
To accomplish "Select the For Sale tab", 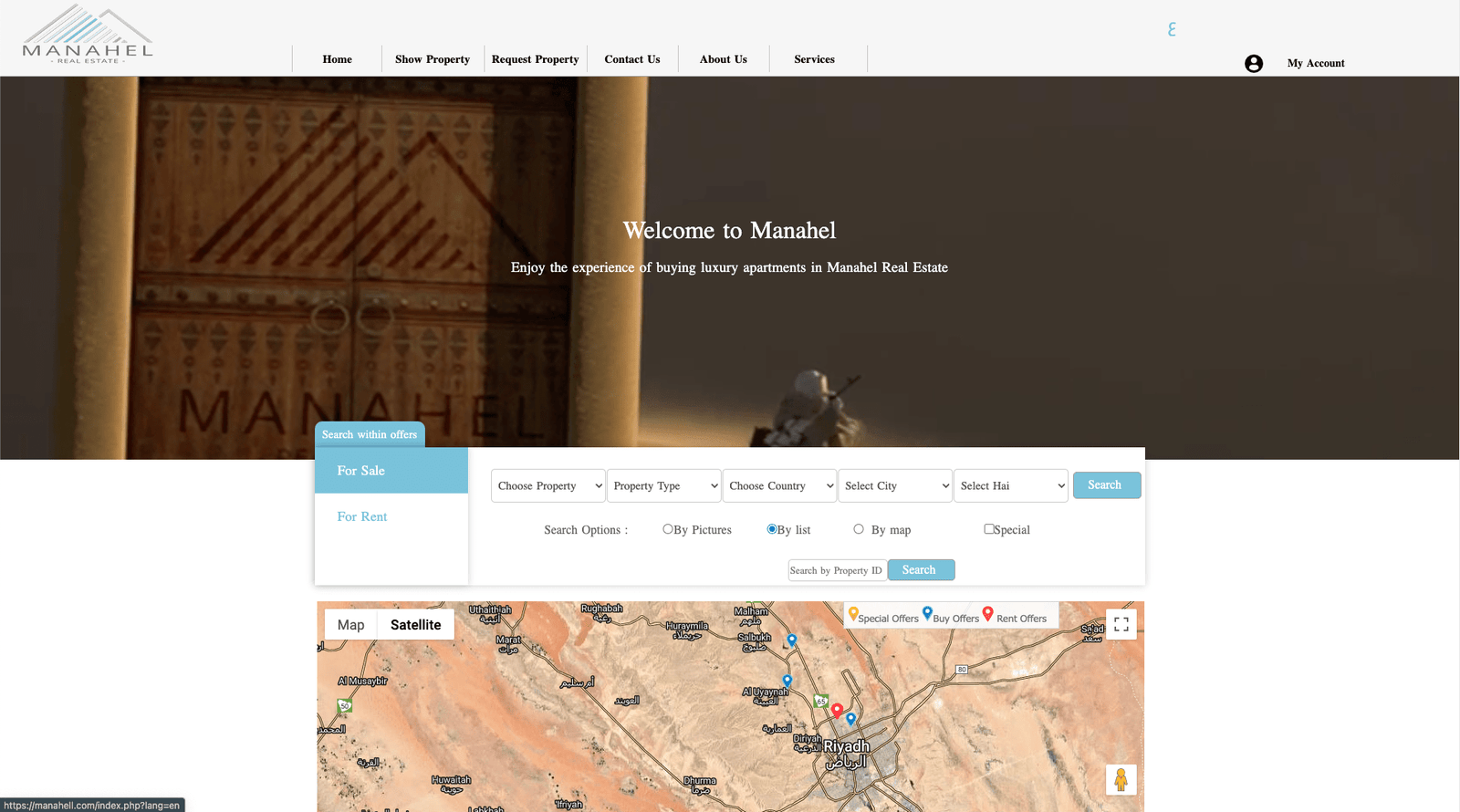I will tap(391, 471).
